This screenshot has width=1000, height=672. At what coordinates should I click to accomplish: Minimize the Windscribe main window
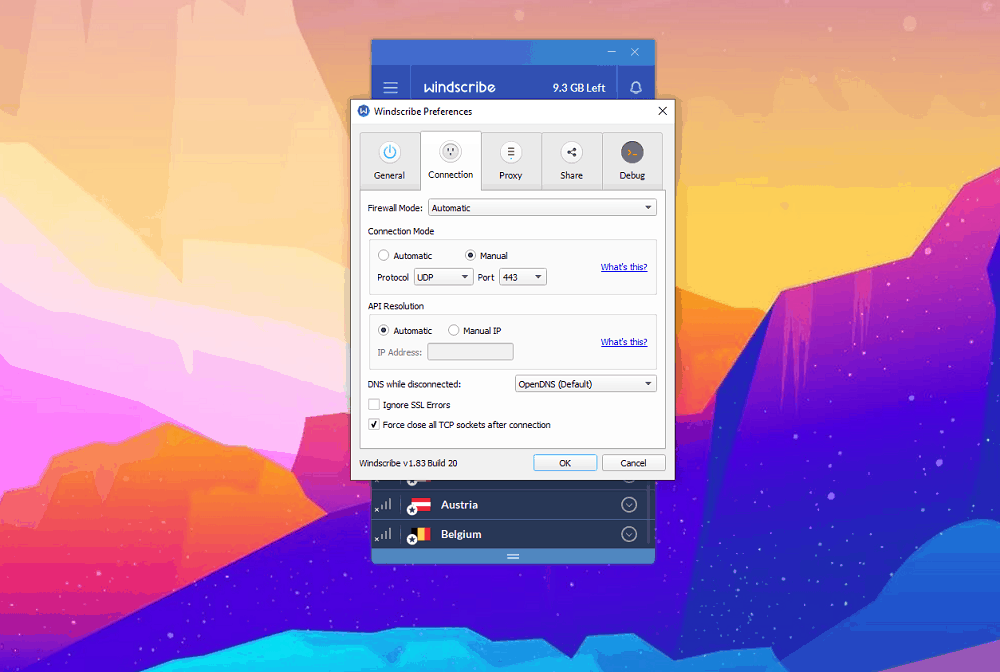[x=612, y=52]
